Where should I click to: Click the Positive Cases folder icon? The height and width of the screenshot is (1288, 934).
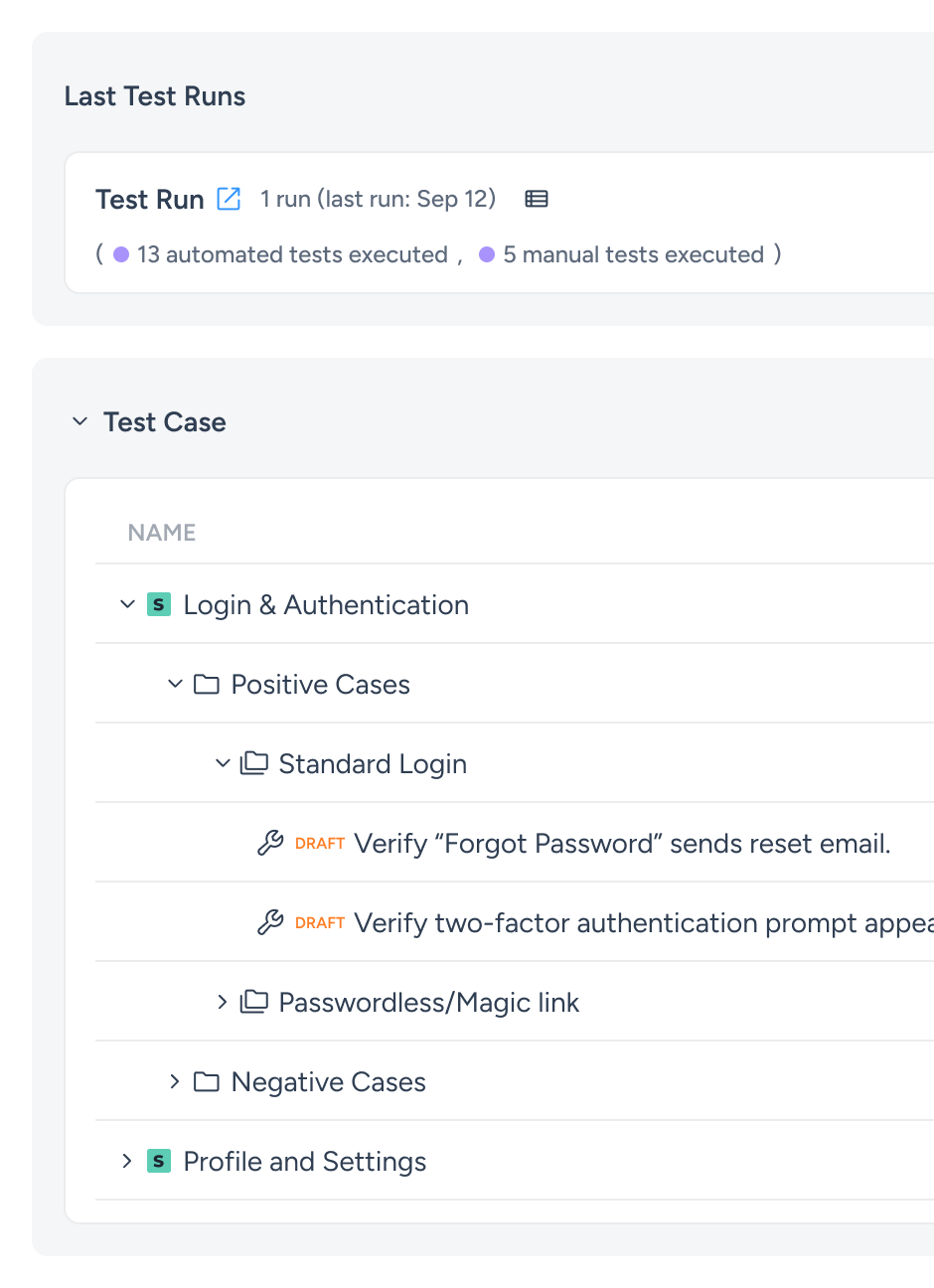point(207,684)
